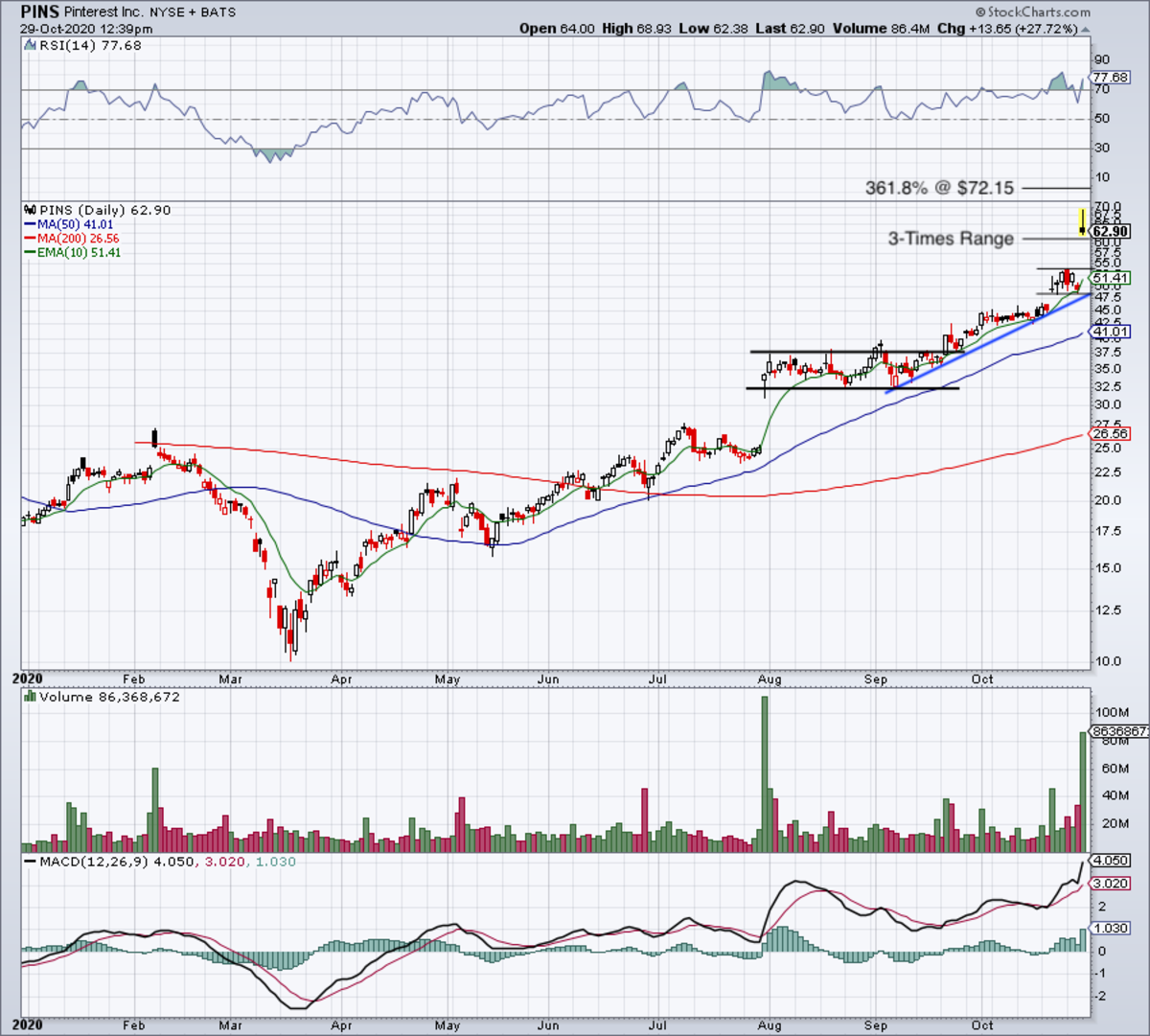
Task: Click the 361.8% @ $72.15 annotation
Action: click(x=939, y=188)
